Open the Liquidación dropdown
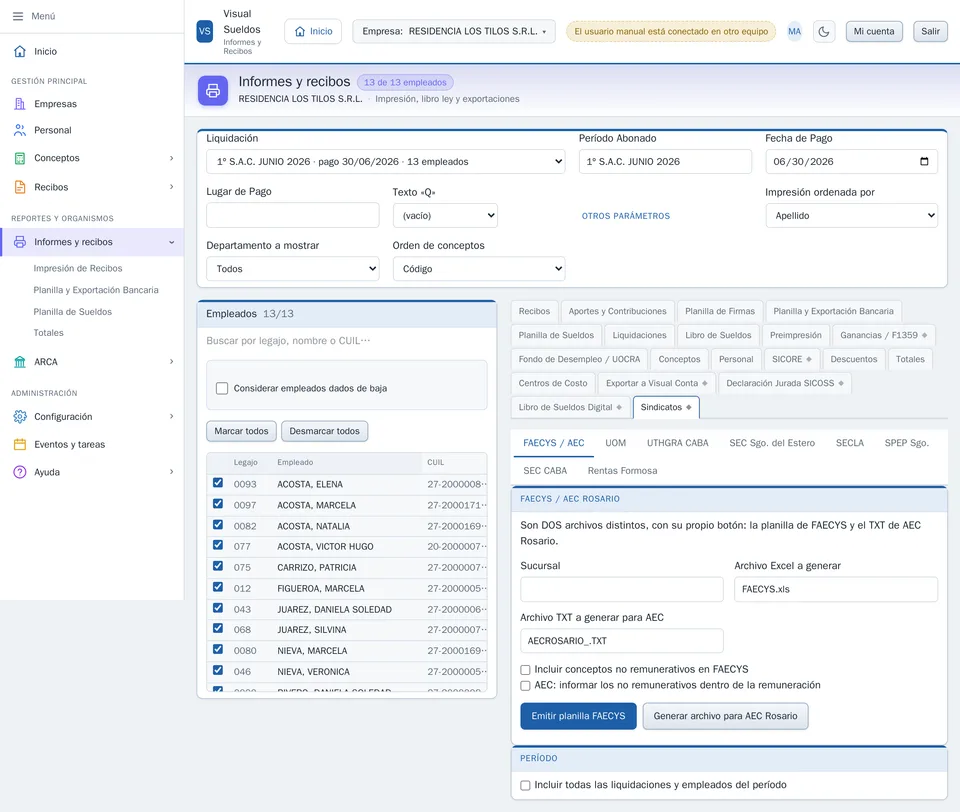960x812 pixels. click(386, 162)
